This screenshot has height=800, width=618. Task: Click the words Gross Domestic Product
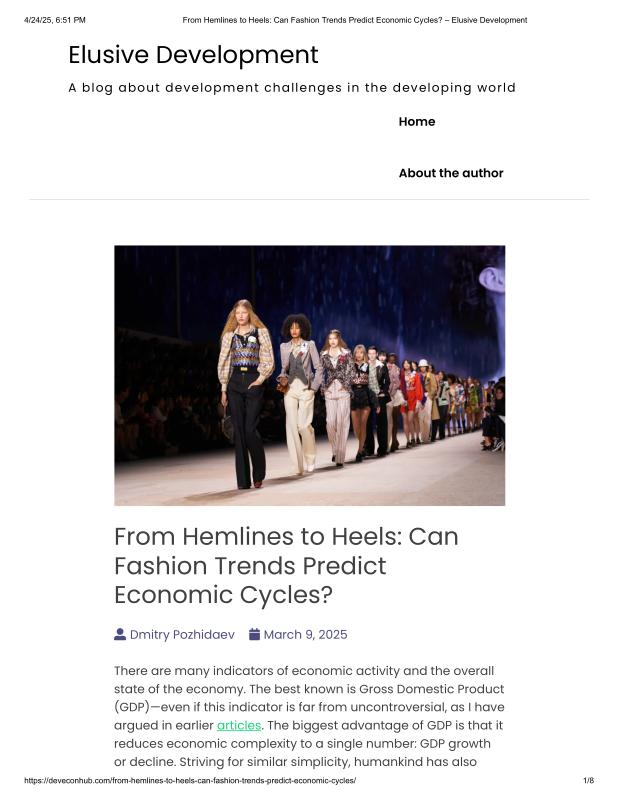coord(432,689)
